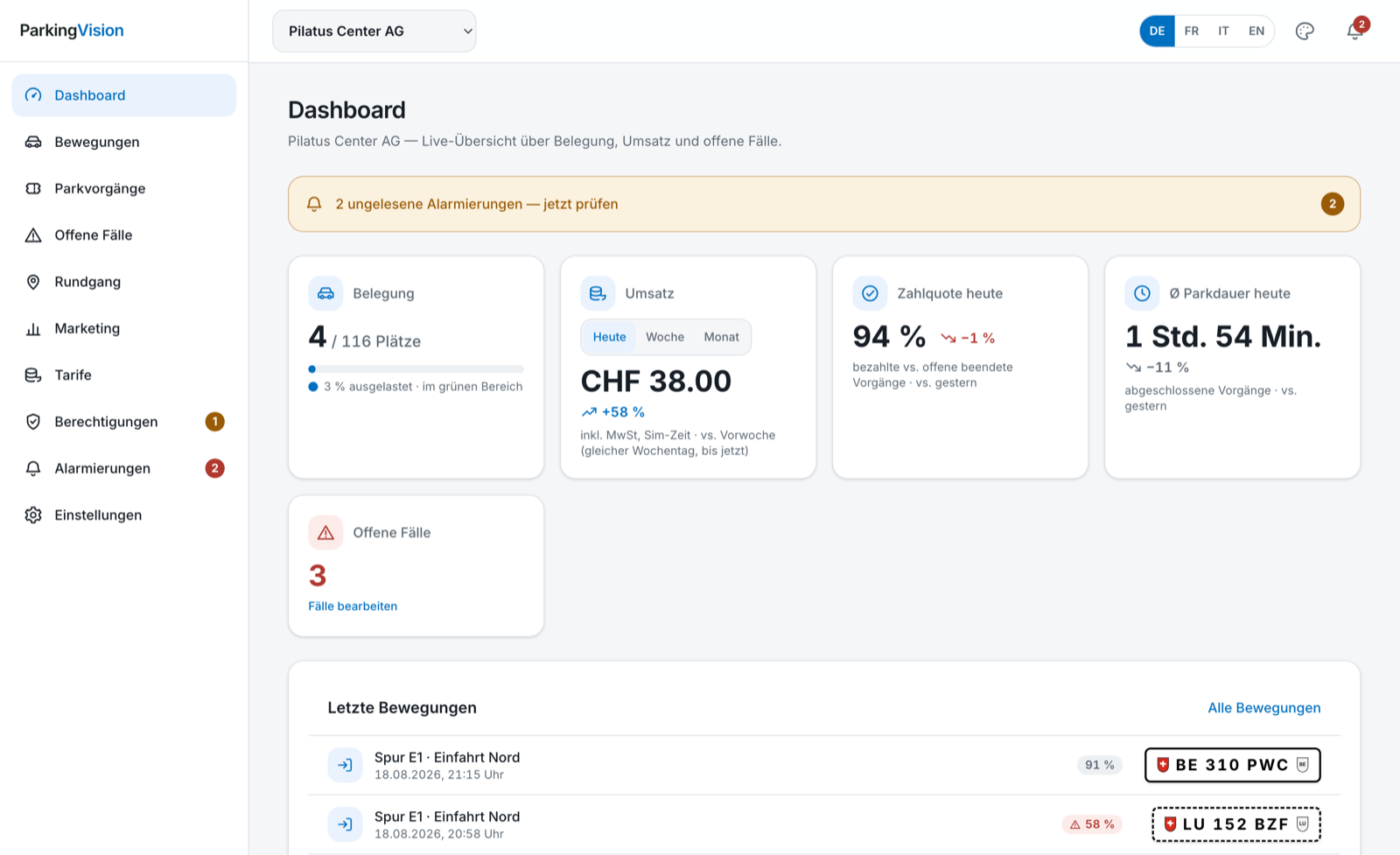Click the Marketing bar chart icon
This screenshot has height=855, width=1400.
click(x=33, y=328)
